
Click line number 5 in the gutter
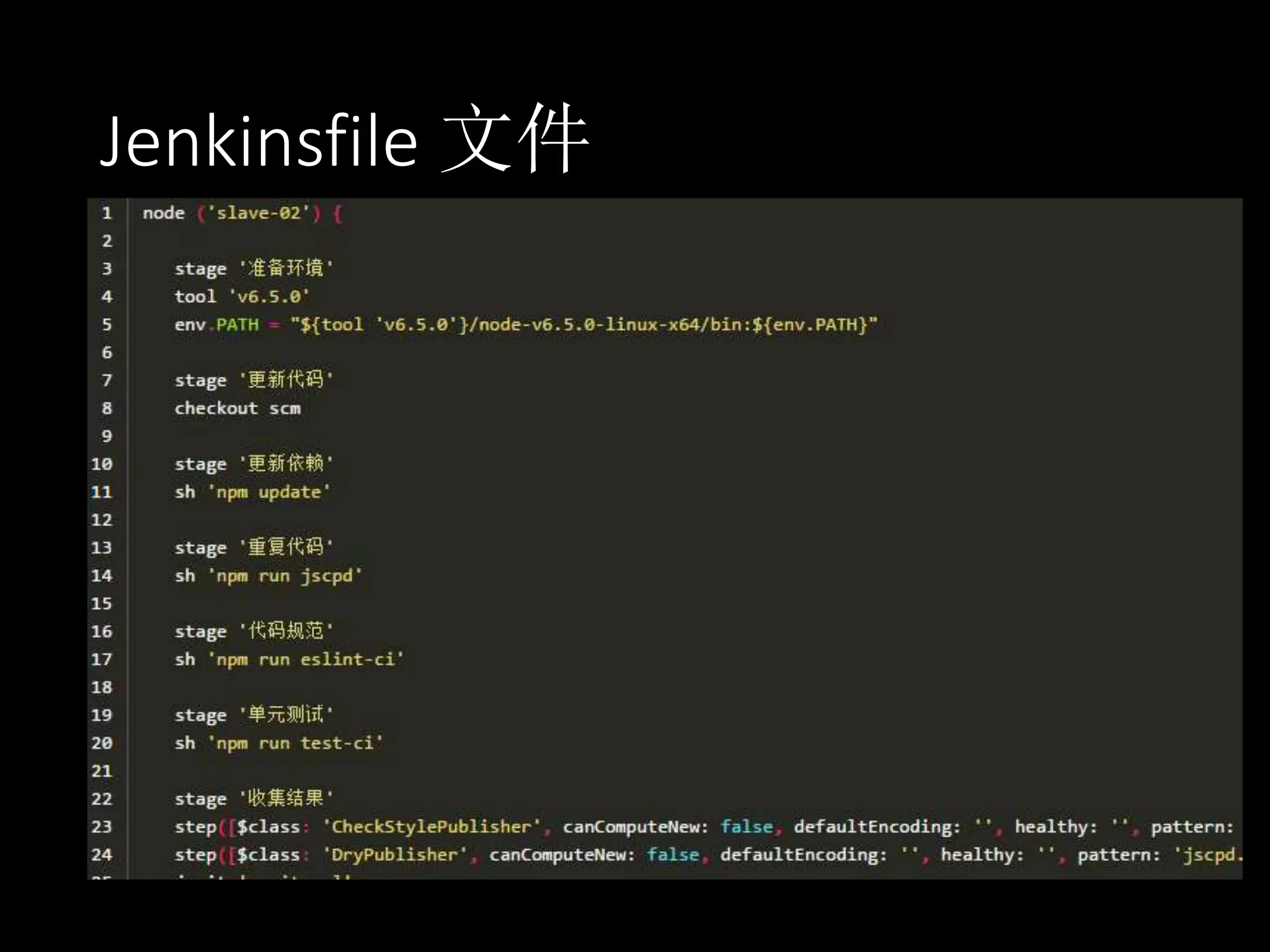click(107, 324)
